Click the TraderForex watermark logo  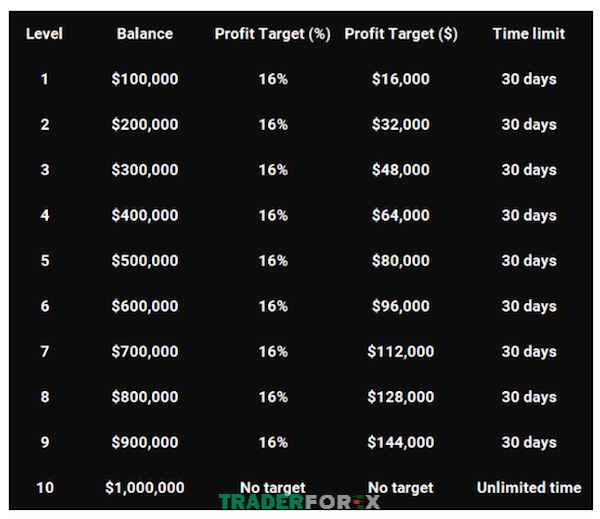(x=299, y=502)
